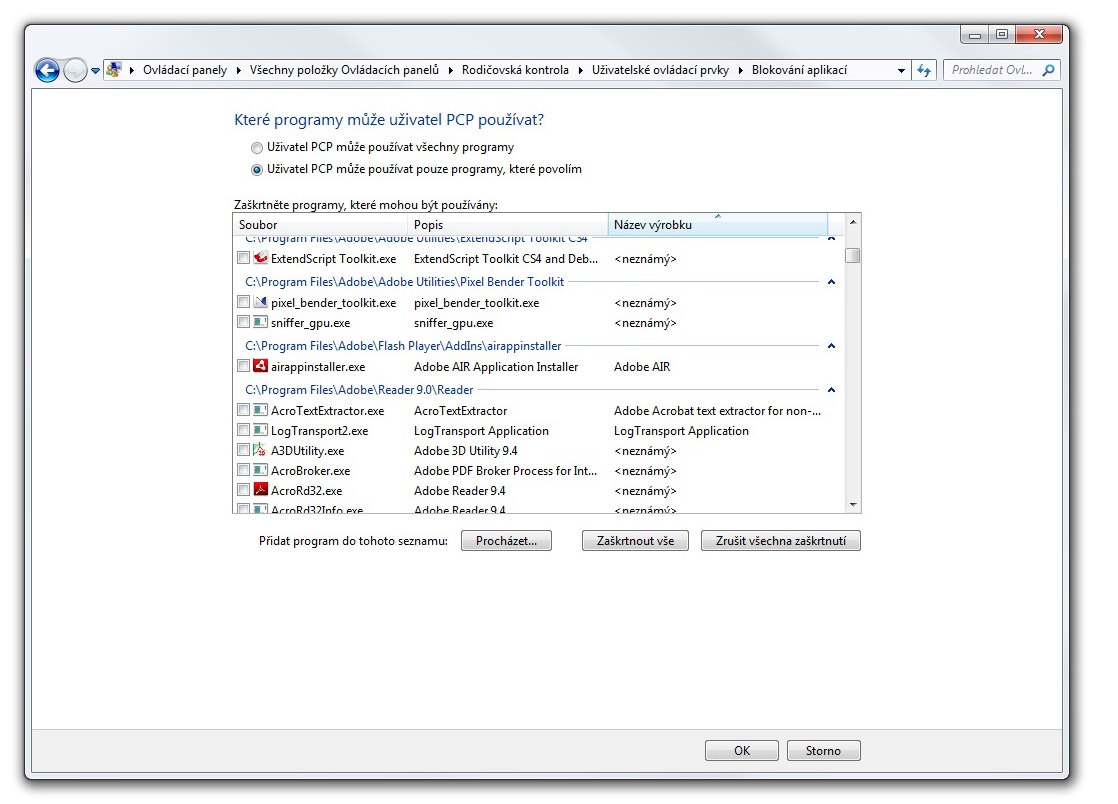Select the 'Adobe AIR' manufacturer cell
This screenshot has width=1118, height=804.
click(642, 367)
